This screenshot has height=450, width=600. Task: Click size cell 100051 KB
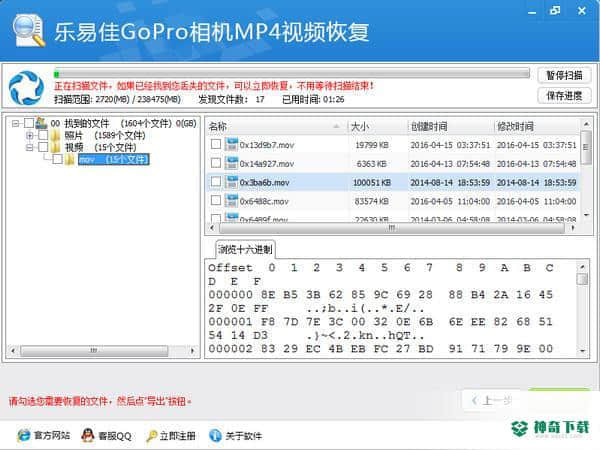coord(372,183)
